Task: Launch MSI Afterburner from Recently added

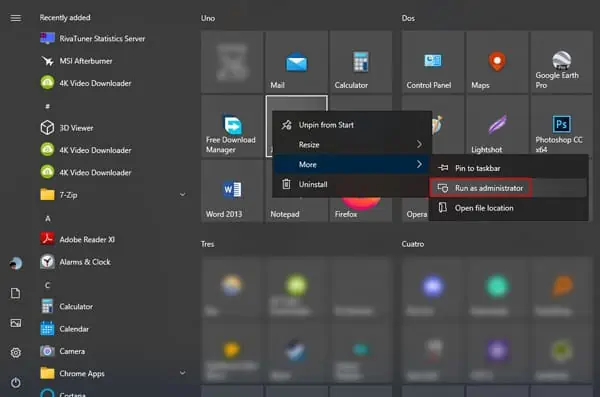Action: click(76, 61)
